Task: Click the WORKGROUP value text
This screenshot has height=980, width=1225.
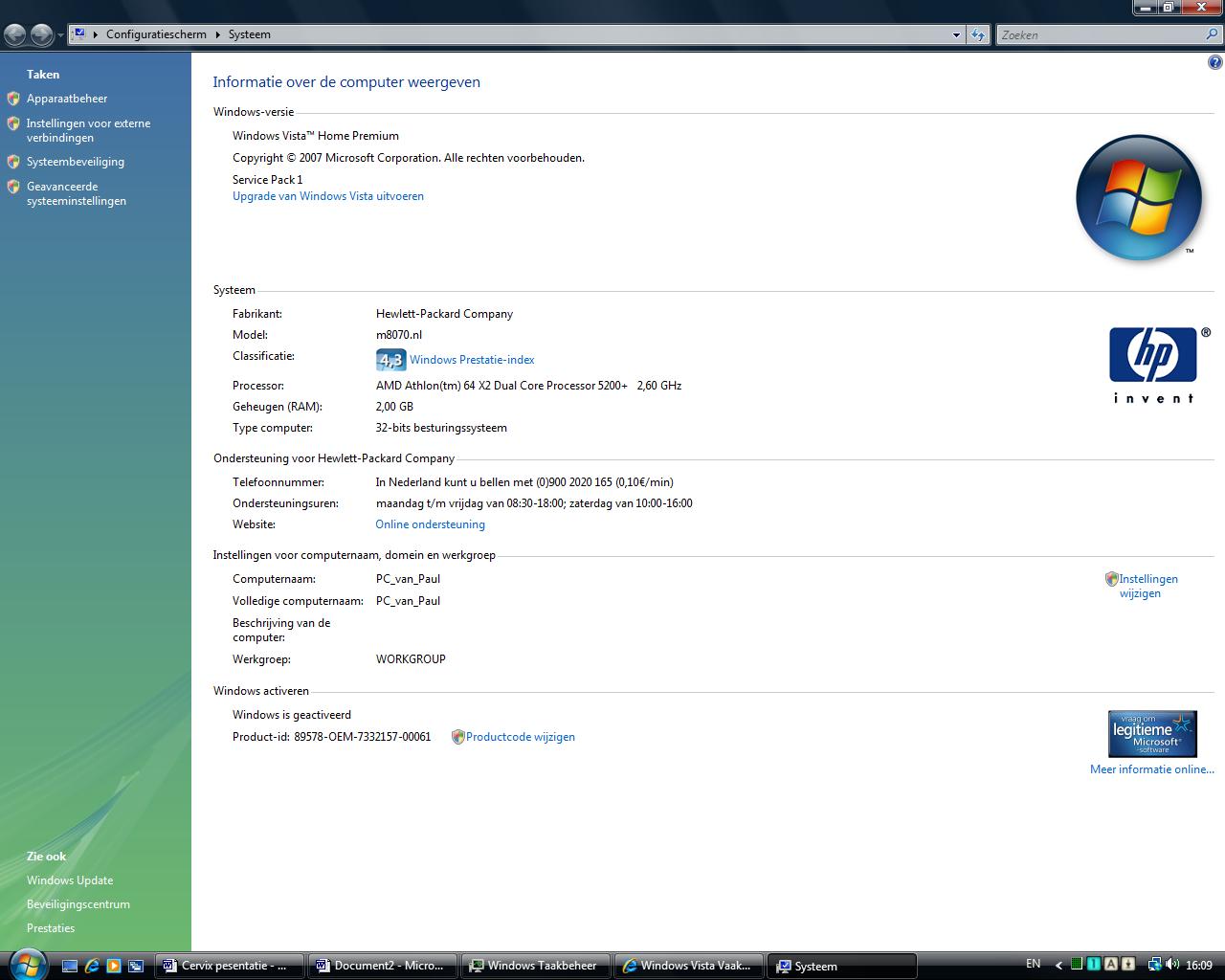Action: [x=411, y=659]
